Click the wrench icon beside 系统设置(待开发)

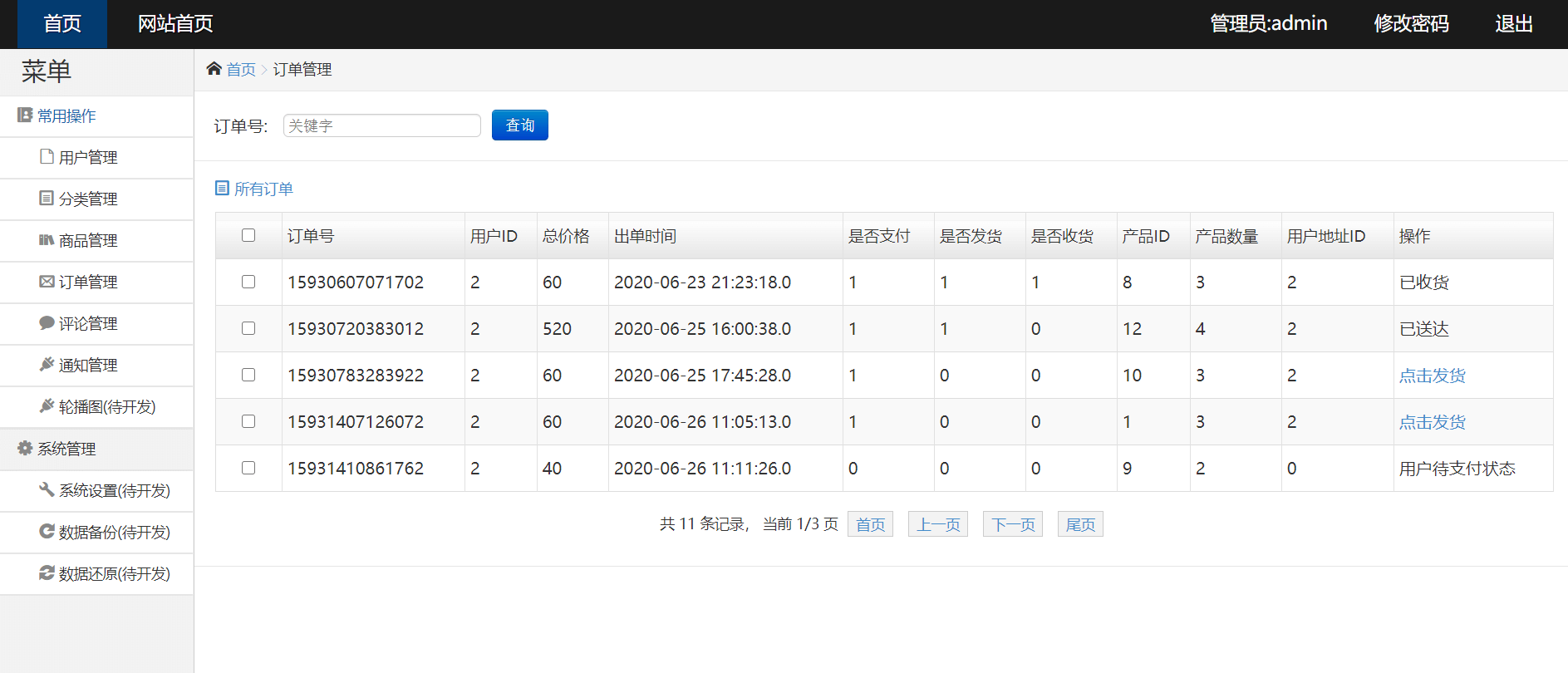tap(47, 489)
